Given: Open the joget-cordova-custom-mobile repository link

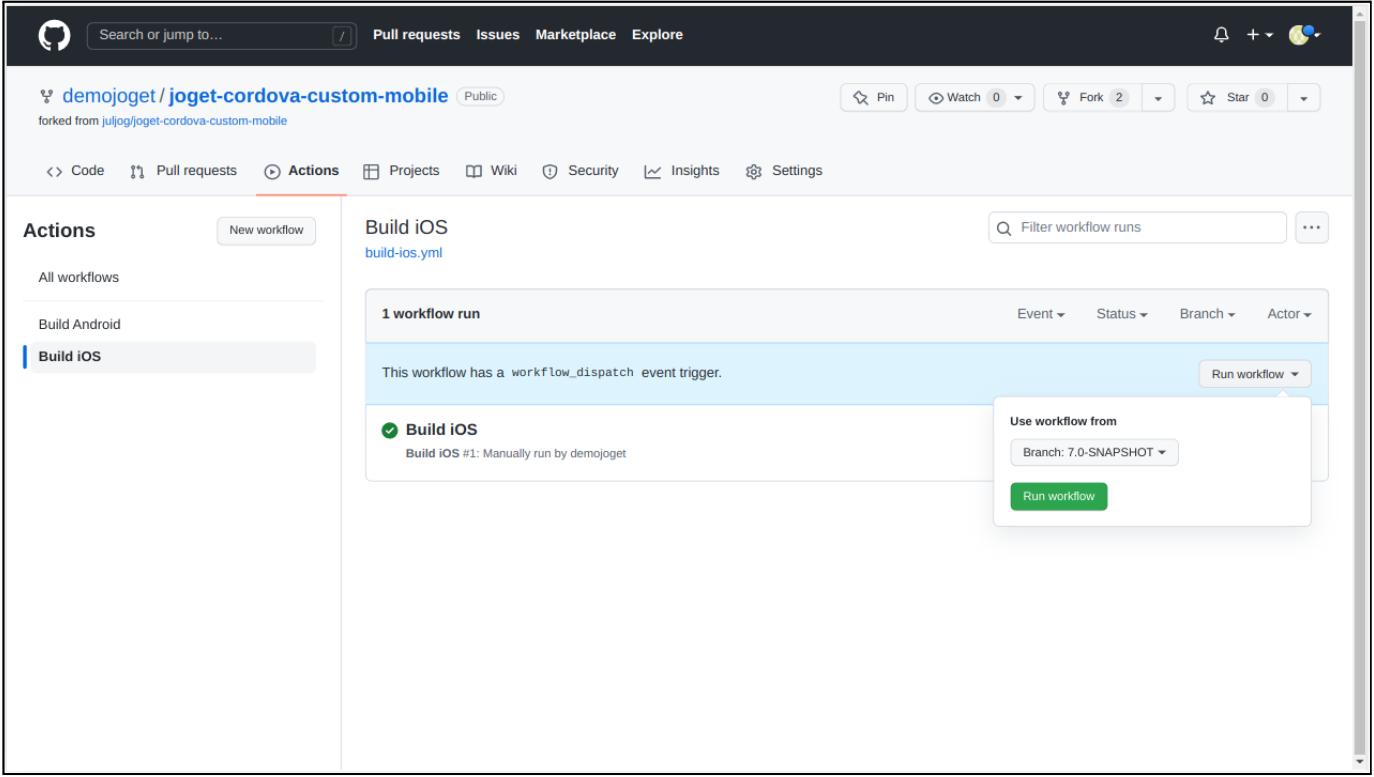Looking at the screenshot, I should pos(308,96).
